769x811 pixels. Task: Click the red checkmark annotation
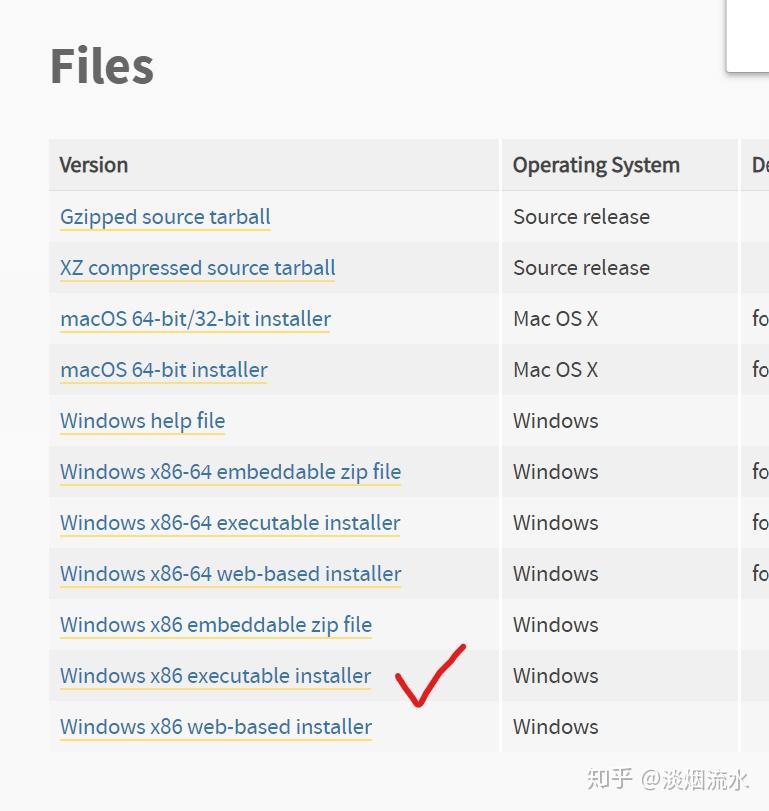coord(429,676)
